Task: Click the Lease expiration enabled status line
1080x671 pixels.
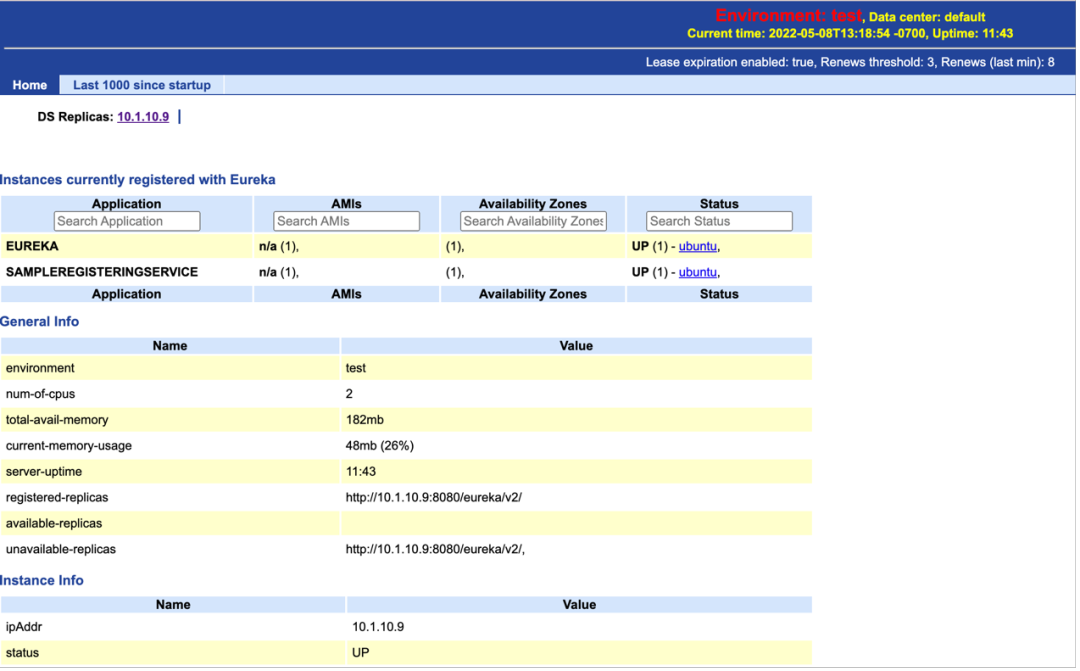Action: [x=850, y=63]
